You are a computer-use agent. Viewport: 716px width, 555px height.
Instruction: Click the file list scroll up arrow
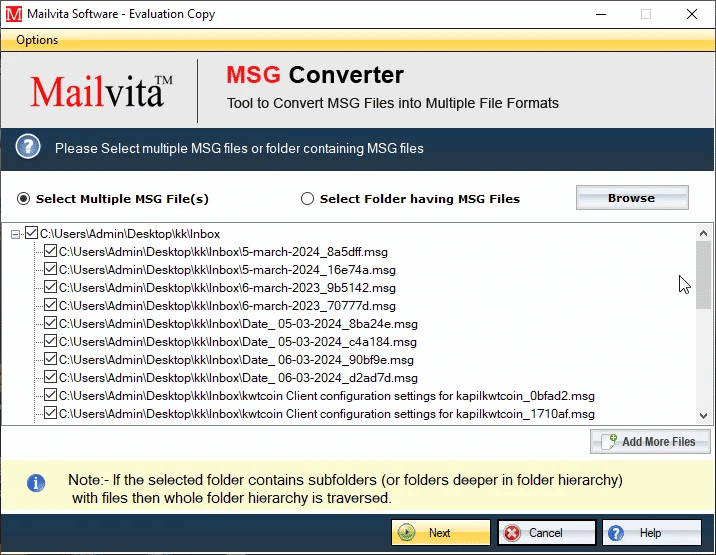[703, 233]
